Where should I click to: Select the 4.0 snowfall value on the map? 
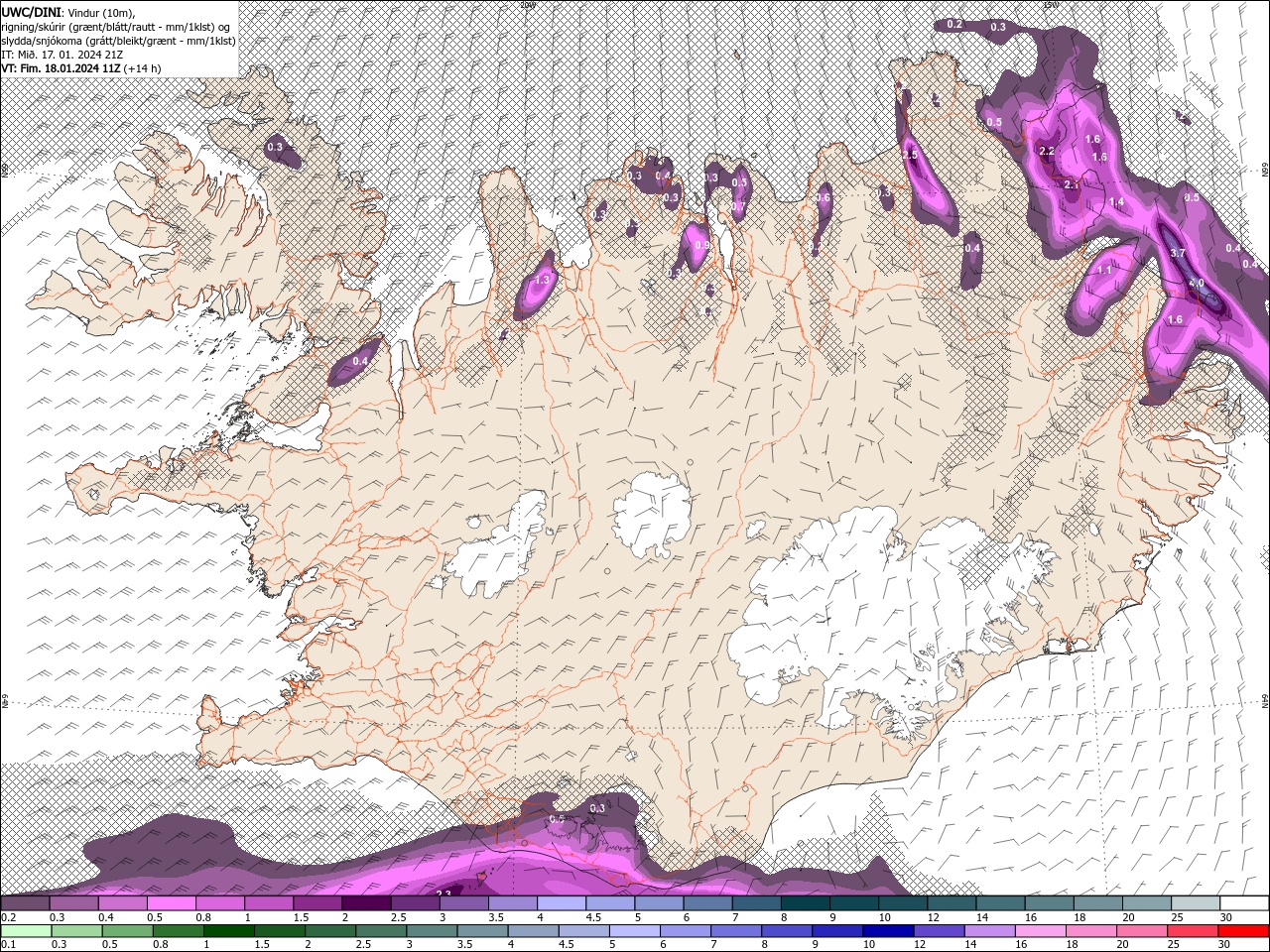pyautogui.click(x=1197, y=284)
